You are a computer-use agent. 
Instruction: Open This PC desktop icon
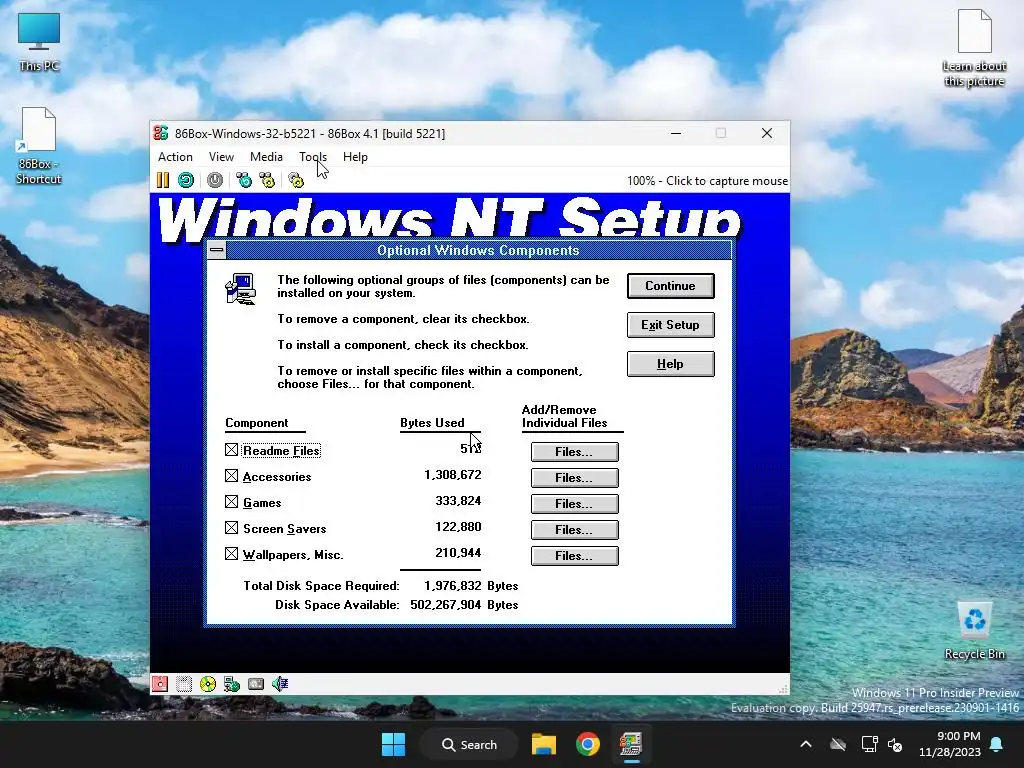pyautogui.click(x=39, y=42)
